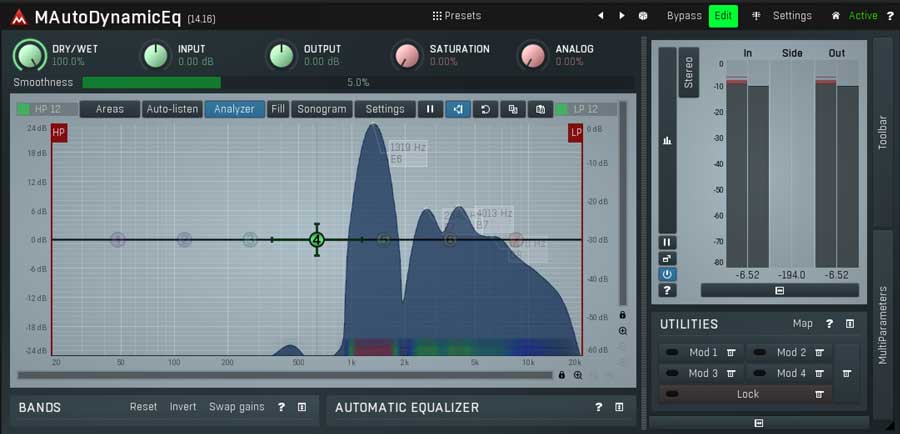Expand the MultiParameters side tab

pyautogui.click(x=883, y=325)
